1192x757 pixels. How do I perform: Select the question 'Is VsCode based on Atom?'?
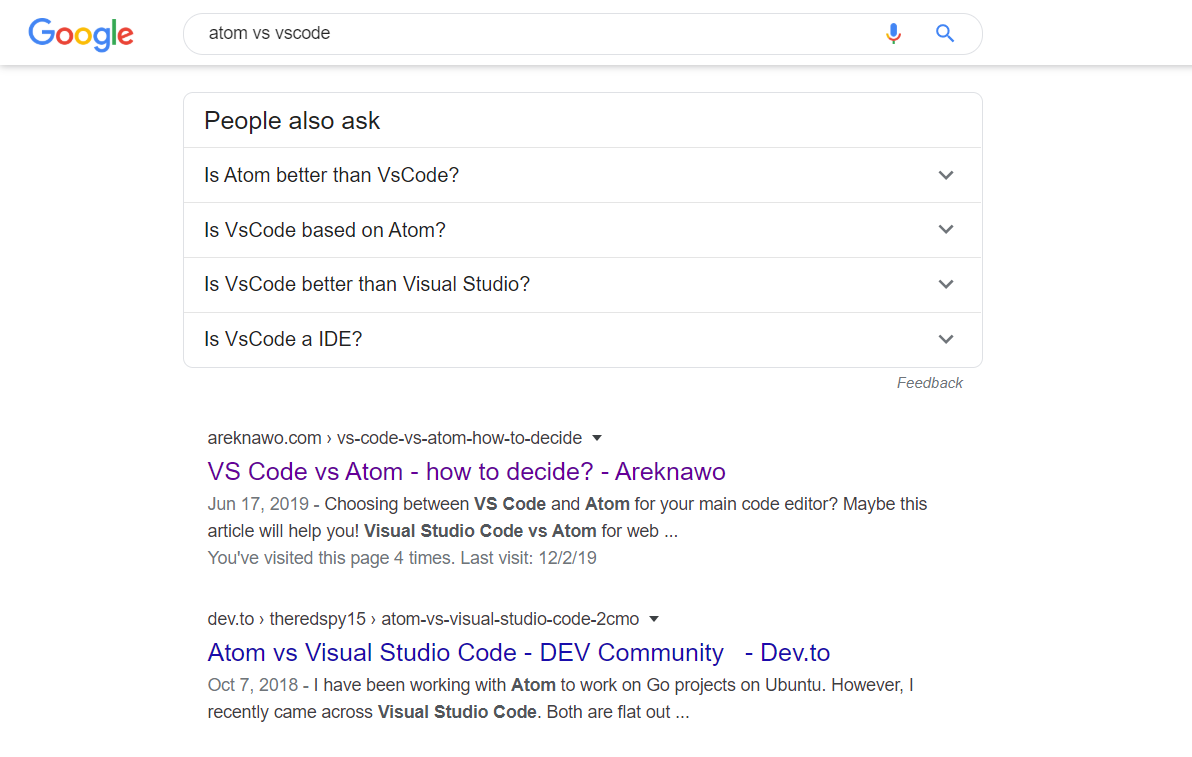tap(325, 230)
